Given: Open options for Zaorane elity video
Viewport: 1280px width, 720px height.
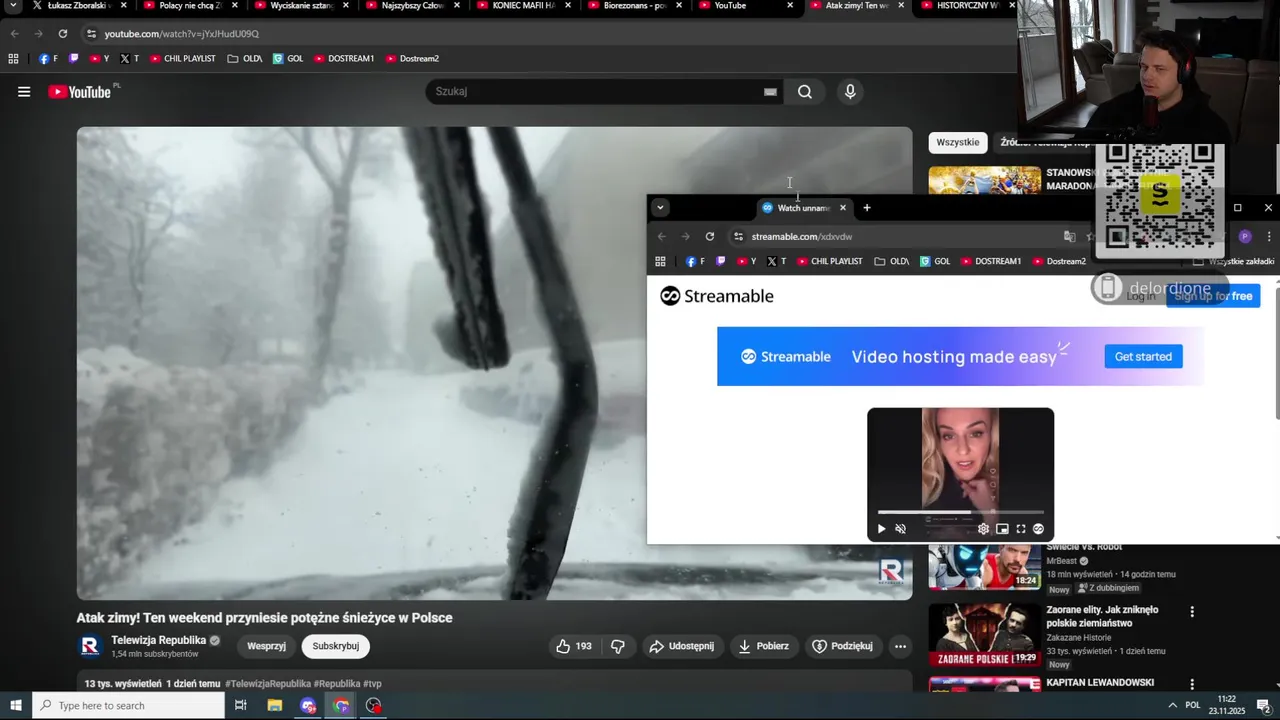Looking at the screenshot, I should 1192,611.
